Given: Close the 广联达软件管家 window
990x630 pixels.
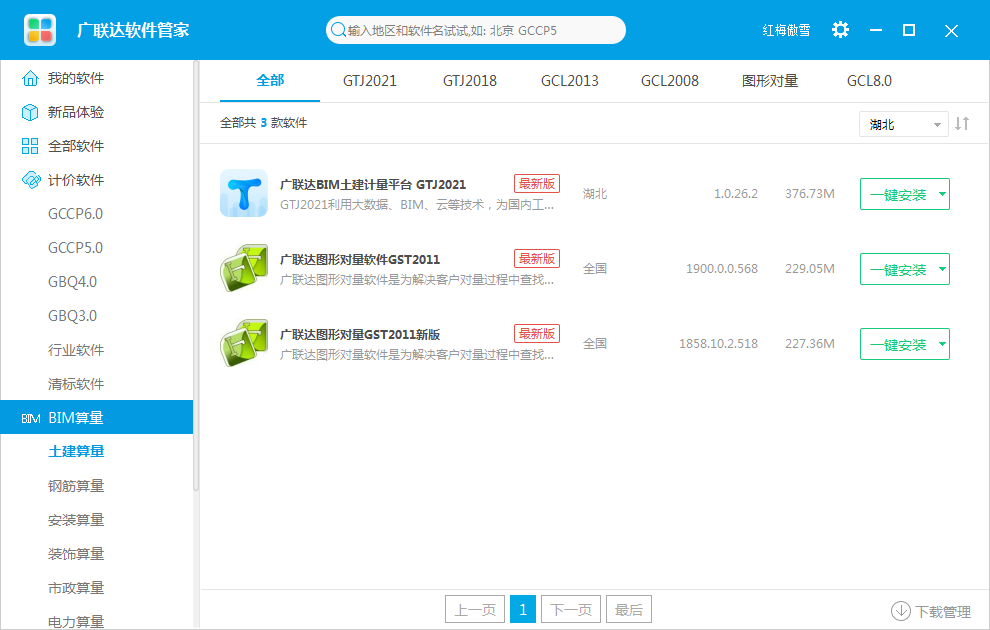Looking at the screenshot, I should [951, 31].
